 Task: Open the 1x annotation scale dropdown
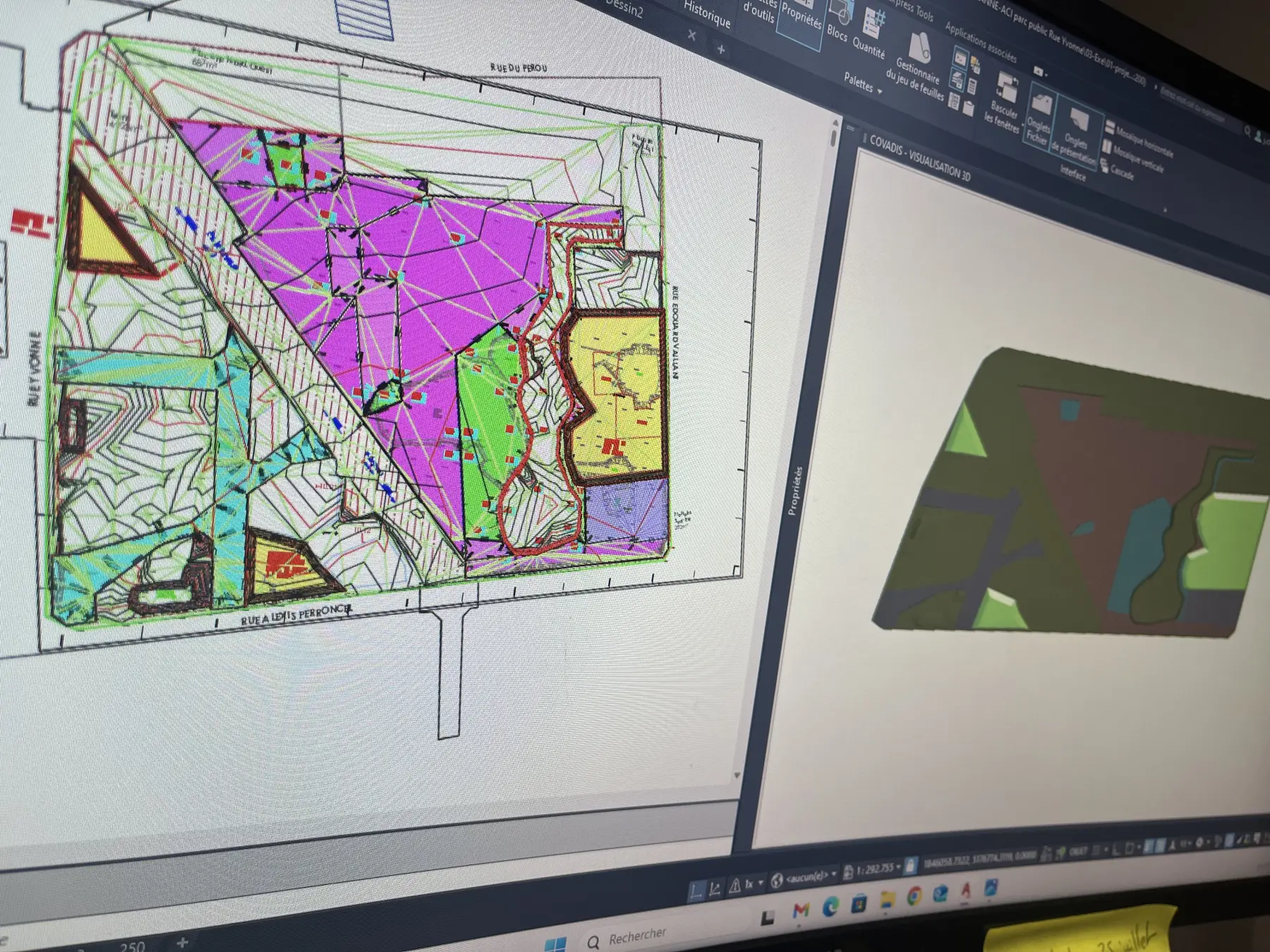tap(754, 883)
